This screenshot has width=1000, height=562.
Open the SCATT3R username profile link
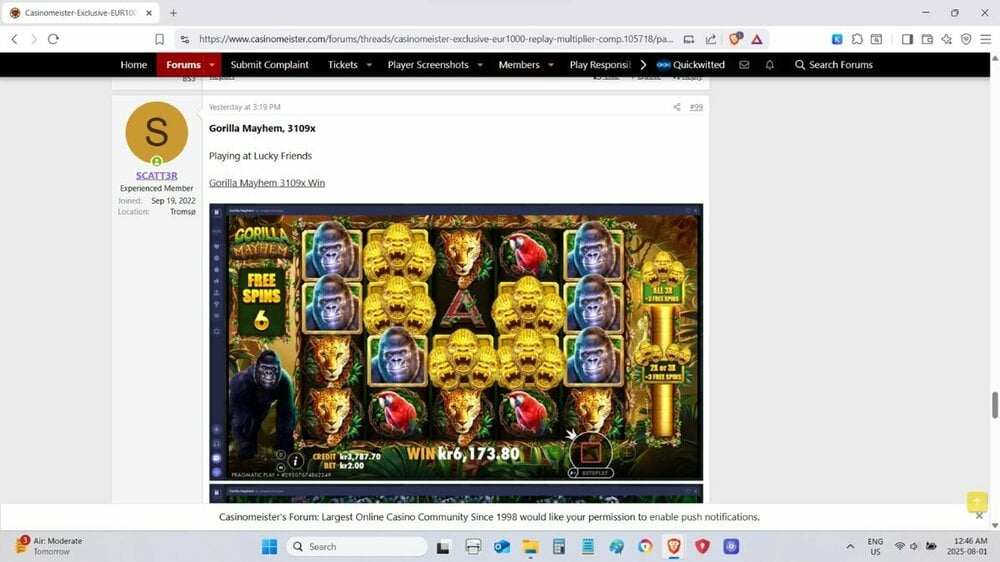tap(157, 175)
